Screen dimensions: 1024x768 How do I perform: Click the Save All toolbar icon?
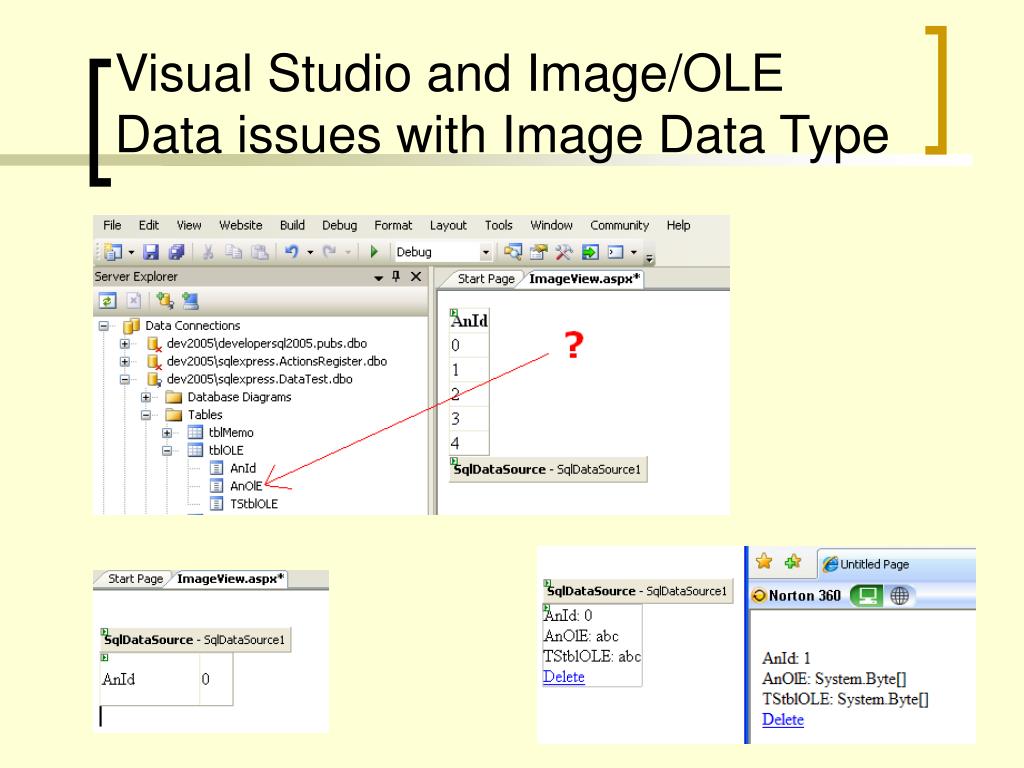(176, 252)
